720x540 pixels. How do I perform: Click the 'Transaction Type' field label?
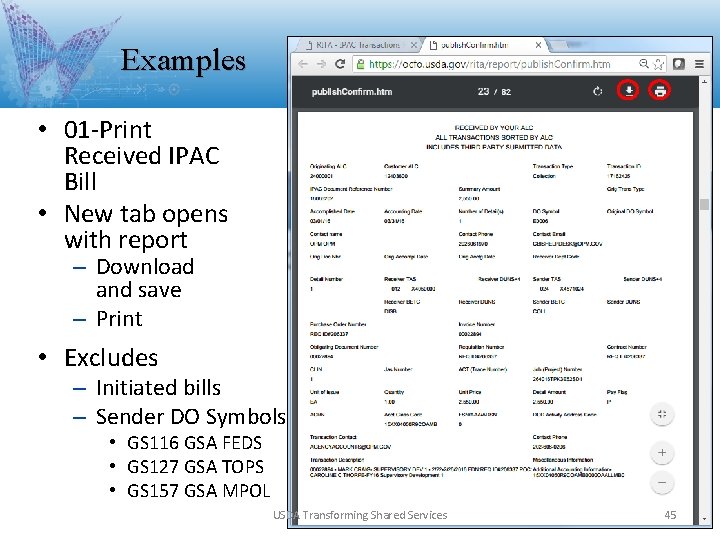pos(553,166)
